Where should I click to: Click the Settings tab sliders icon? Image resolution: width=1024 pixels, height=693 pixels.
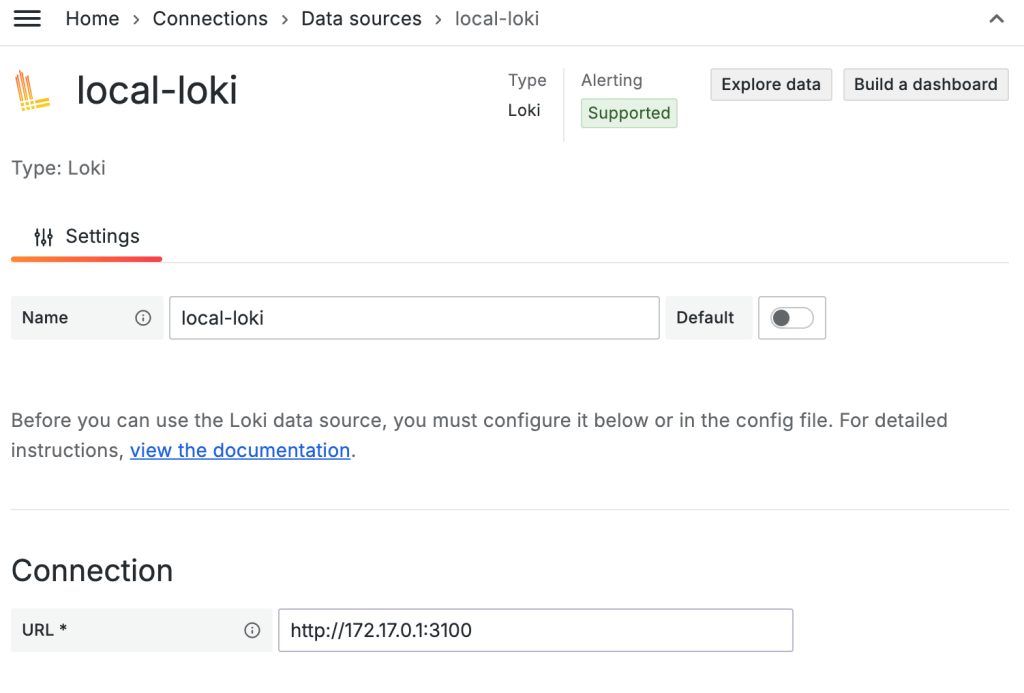(x=44, y=236)
